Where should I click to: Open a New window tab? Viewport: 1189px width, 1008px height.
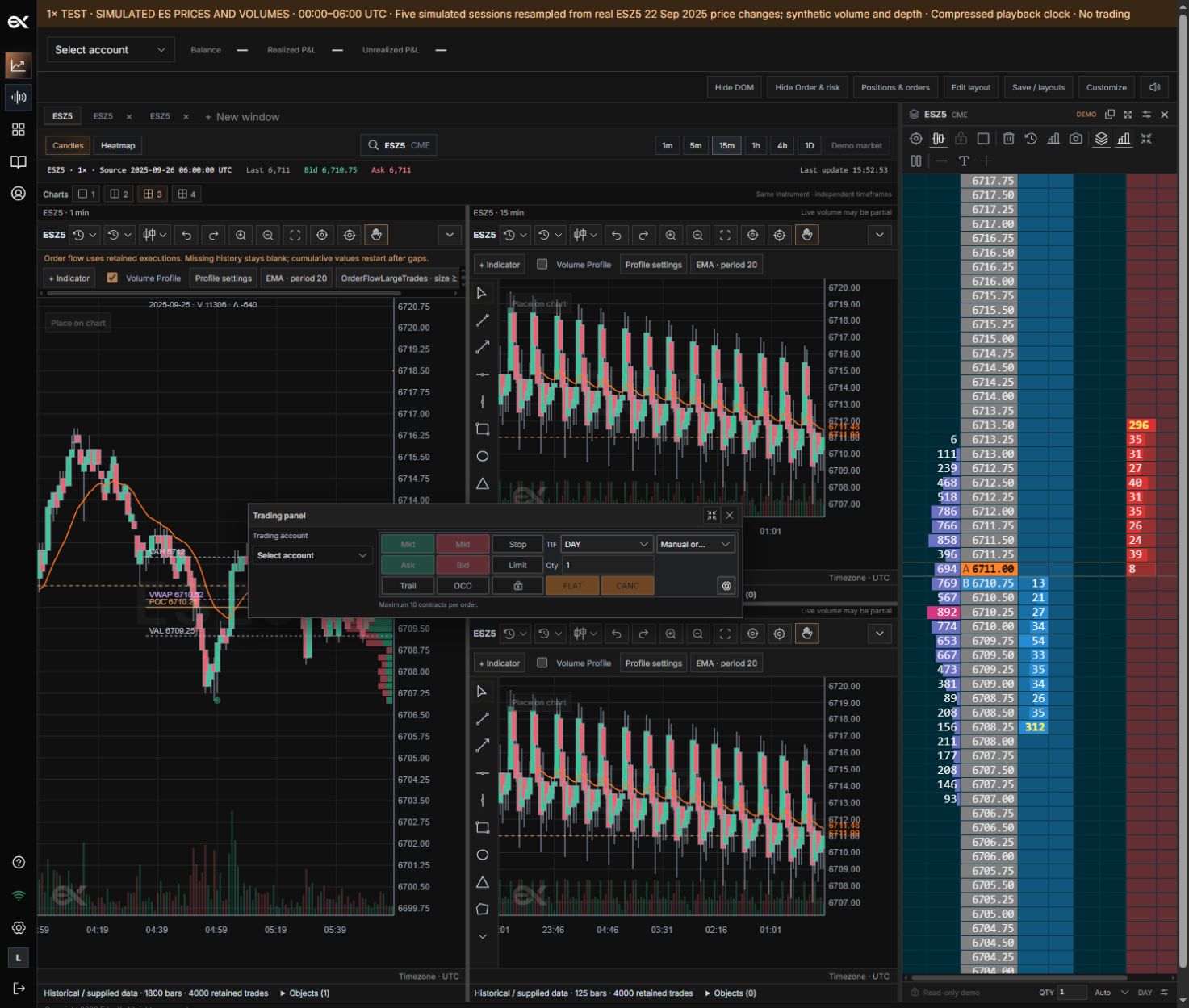[242, 117]
